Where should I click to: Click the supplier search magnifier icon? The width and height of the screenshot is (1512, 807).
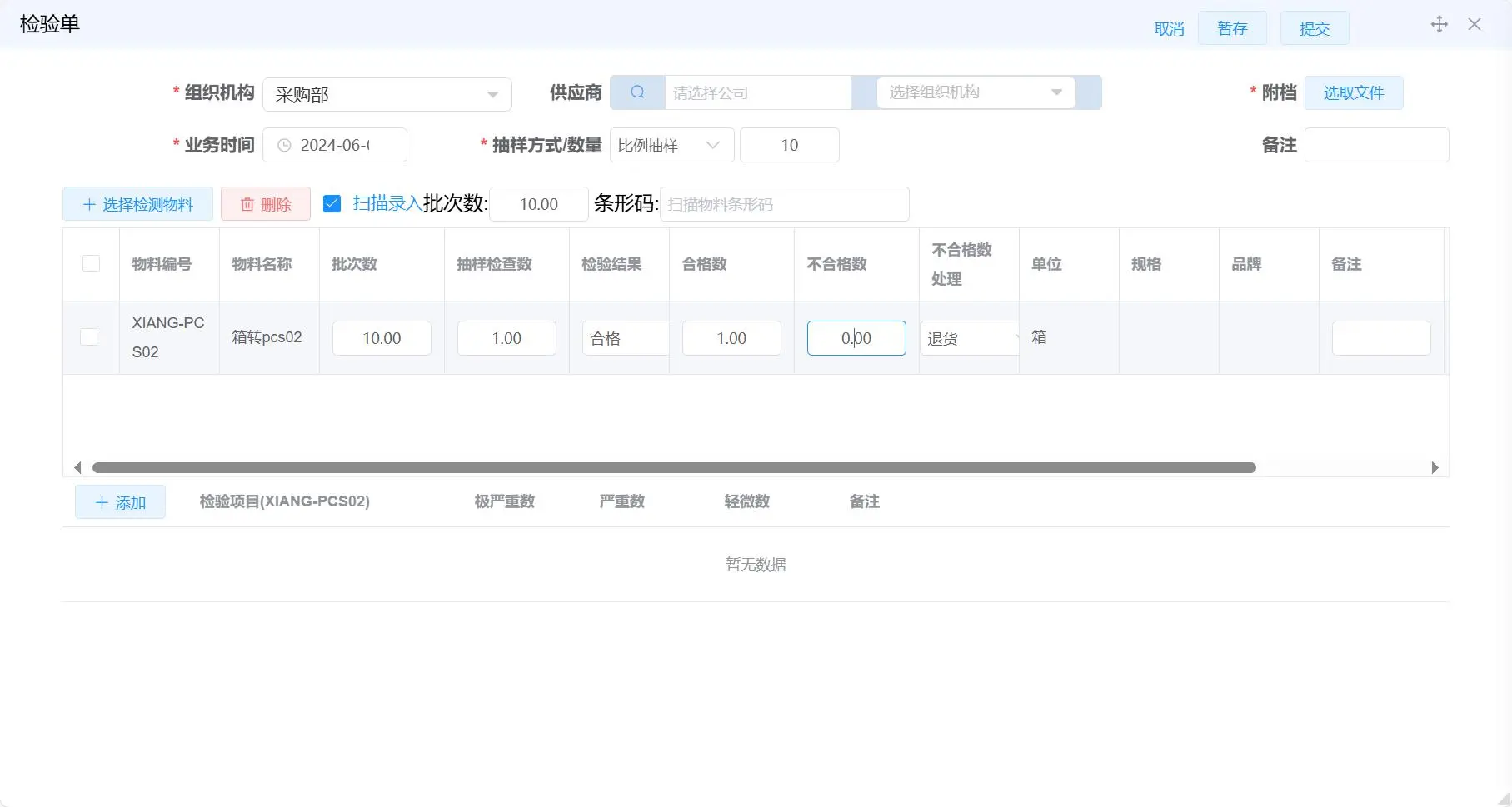click(637, 92)
